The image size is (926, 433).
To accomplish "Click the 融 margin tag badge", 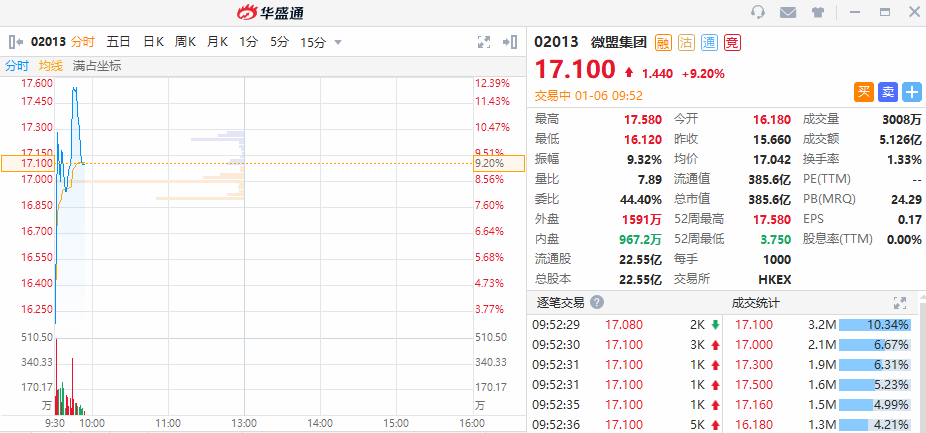I will [663, 42].
